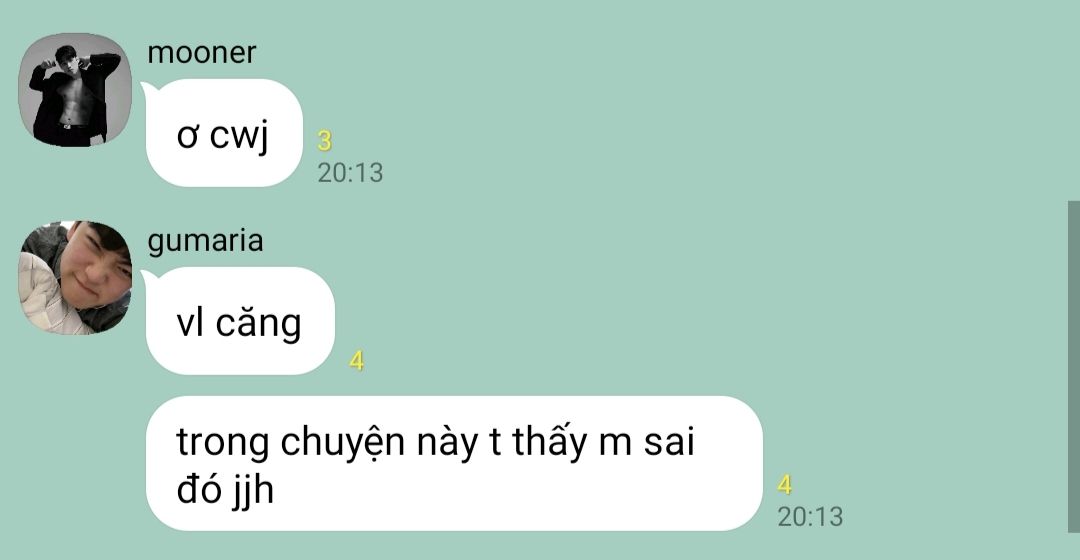Click the word "thấy" in the long message
The width and height of the screenshot is (1080, 560).
548,441
